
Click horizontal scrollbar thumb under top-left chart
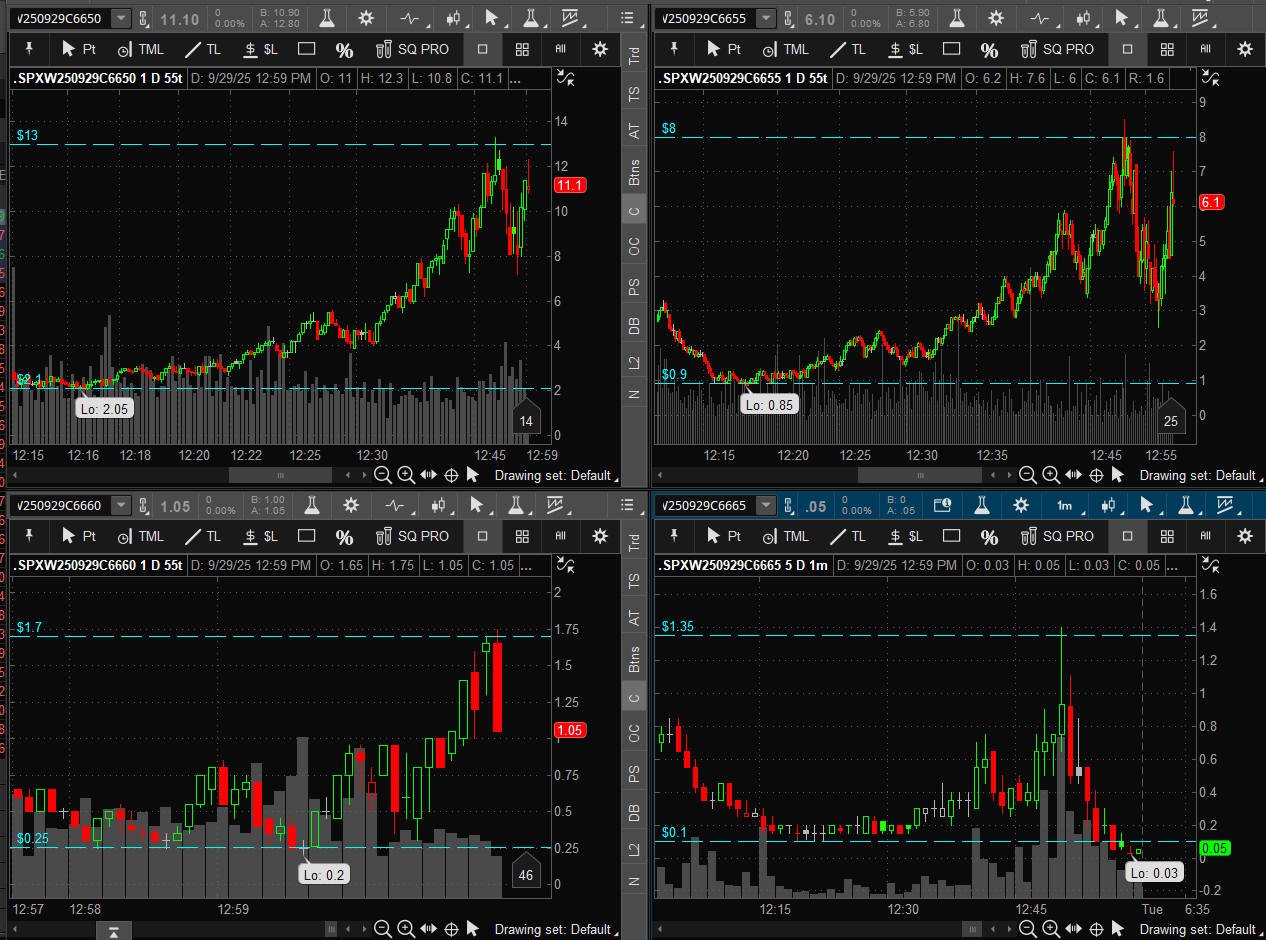[280, 476]
